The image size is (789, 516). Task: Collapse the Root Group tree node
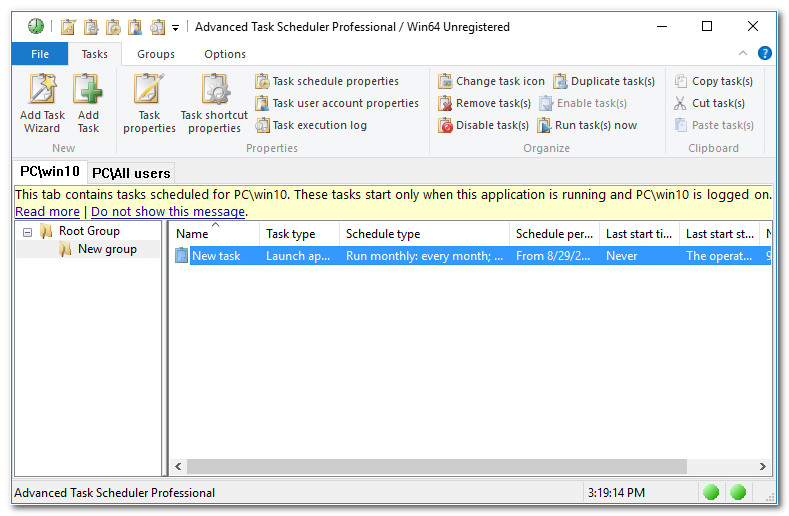28,232
